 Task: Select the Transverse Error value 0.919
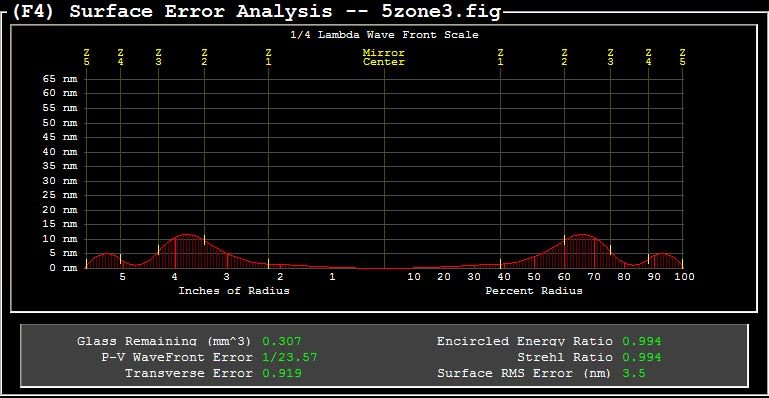[282, 373]
